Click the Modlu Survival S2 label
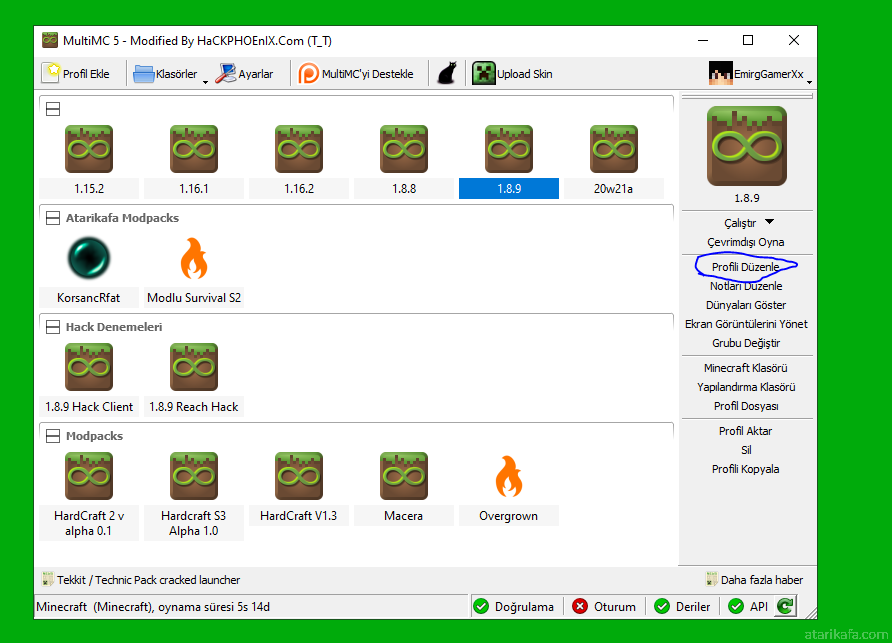 [x=194, y=298]
